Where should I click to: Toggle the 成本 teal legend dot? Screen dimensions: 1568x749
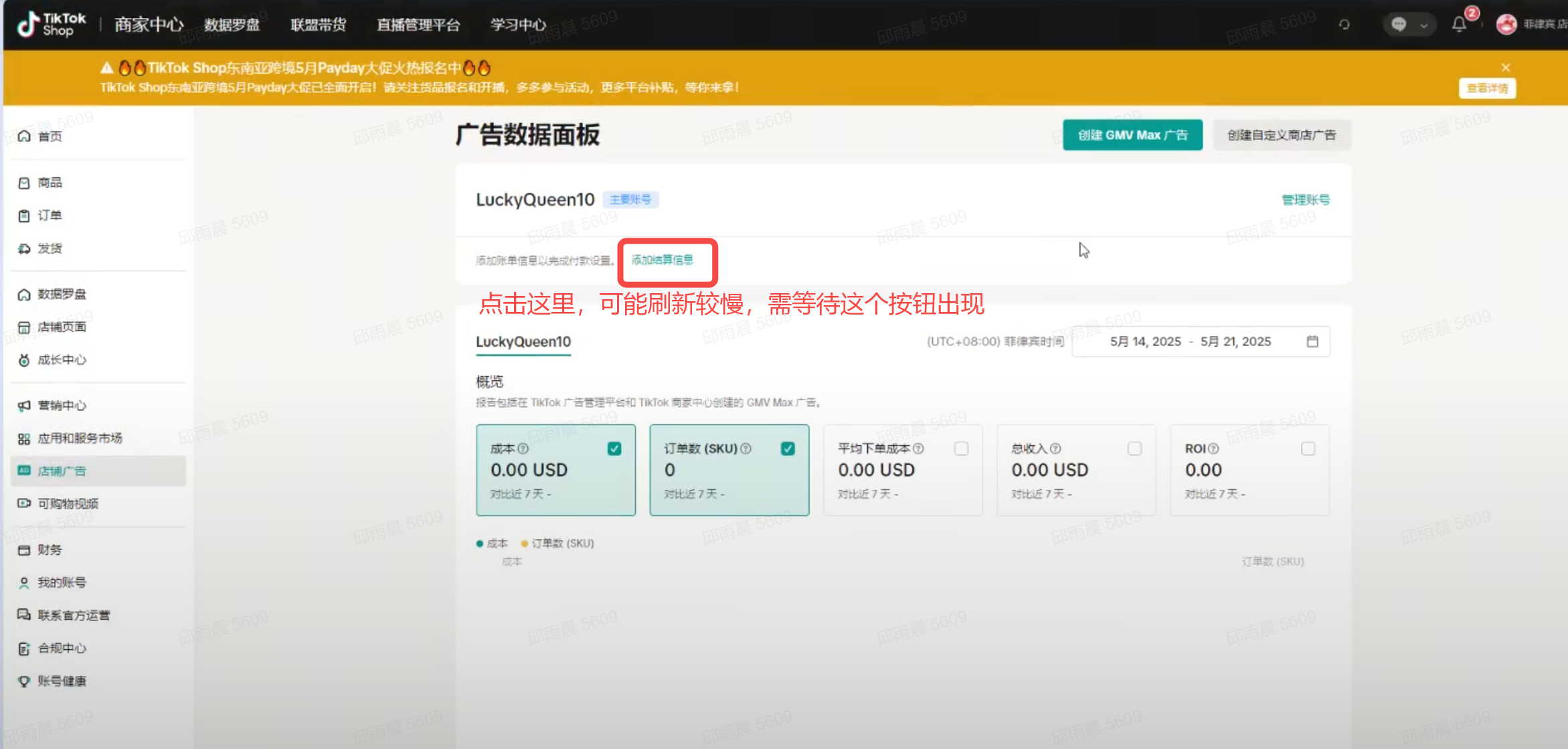tap(480, 544)
